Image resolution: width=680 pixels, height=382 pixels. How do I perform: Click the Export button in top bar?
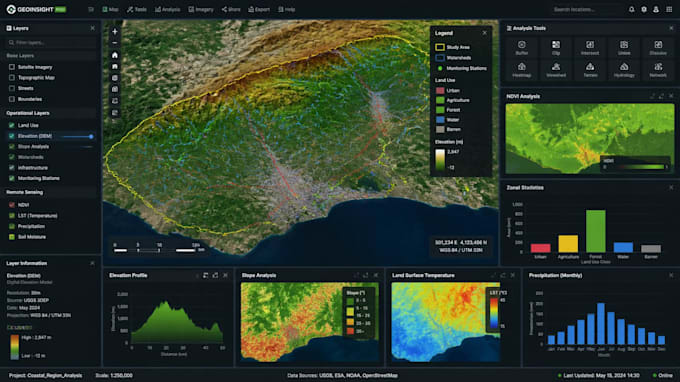point(259,9)
